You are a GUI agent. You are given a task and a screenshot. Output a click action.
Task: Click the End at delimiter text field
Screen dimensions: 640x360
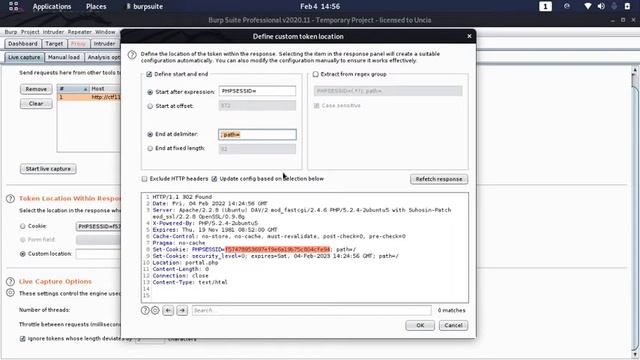pyautogui.click(x=257, y=134)
